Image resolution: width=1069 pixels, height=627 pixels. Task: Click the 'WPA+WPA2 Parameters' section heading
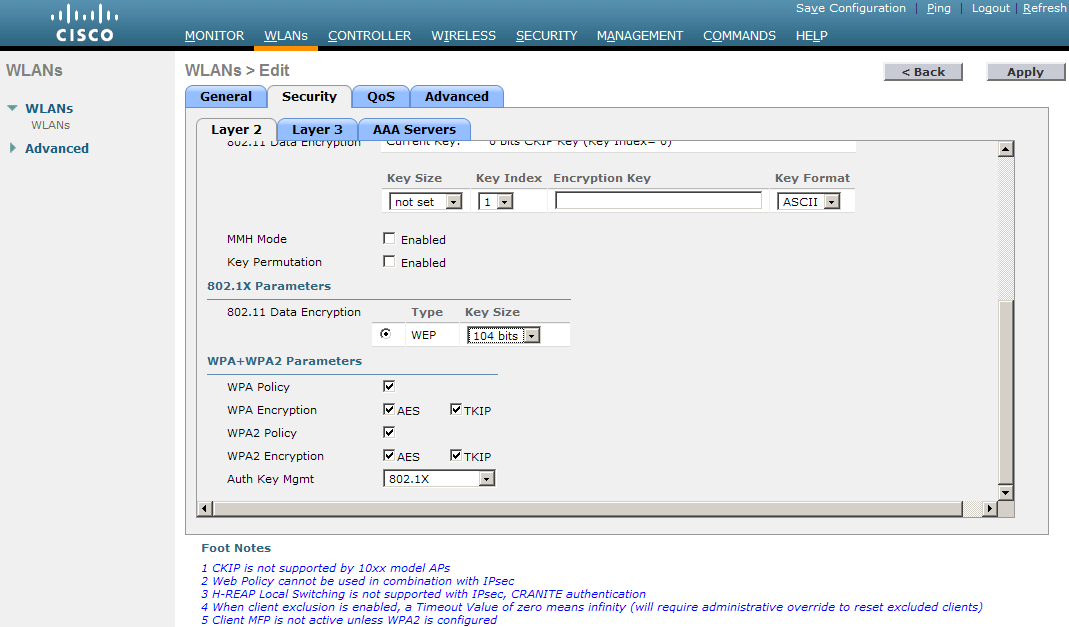(x=284, y=361)
